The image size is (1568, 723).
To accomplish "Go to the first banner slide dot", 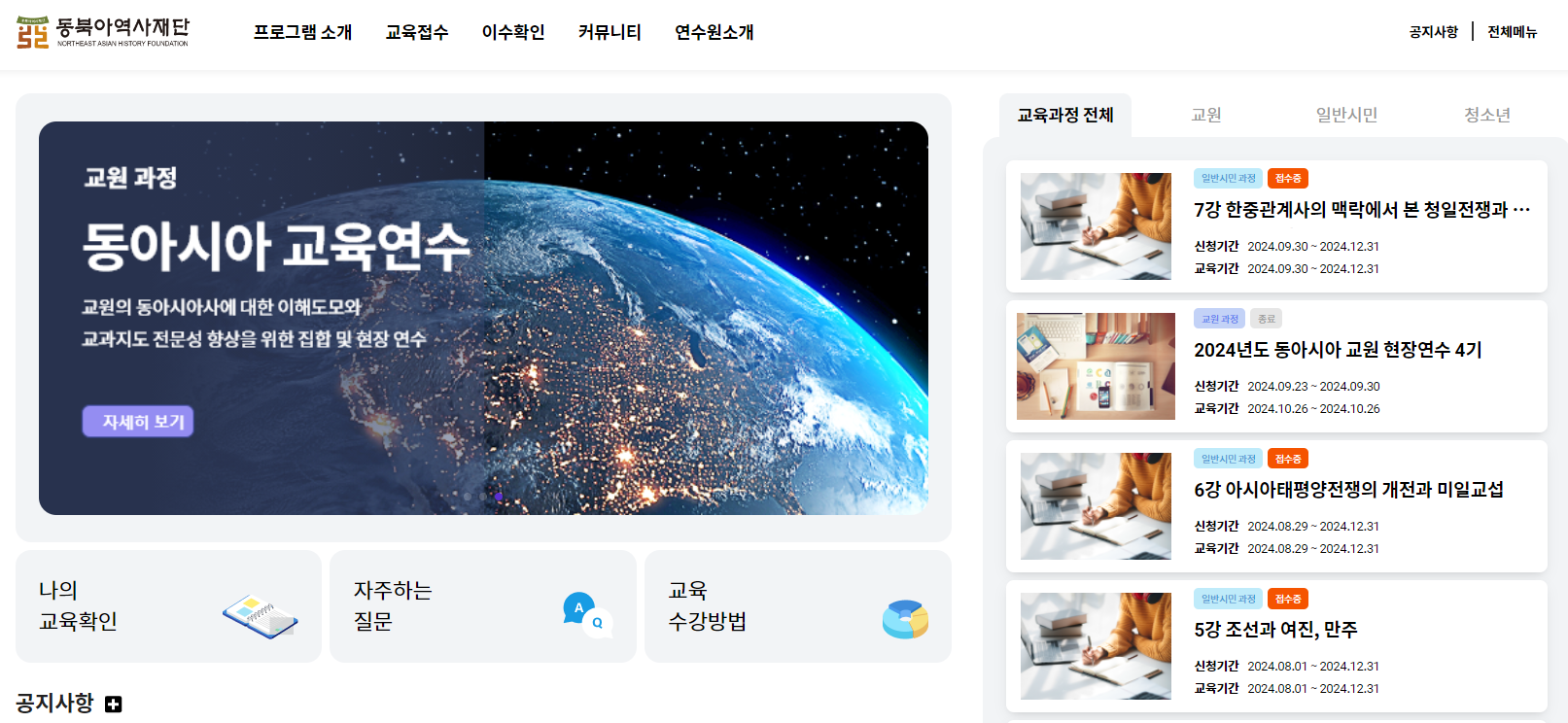I will (468, 497).
